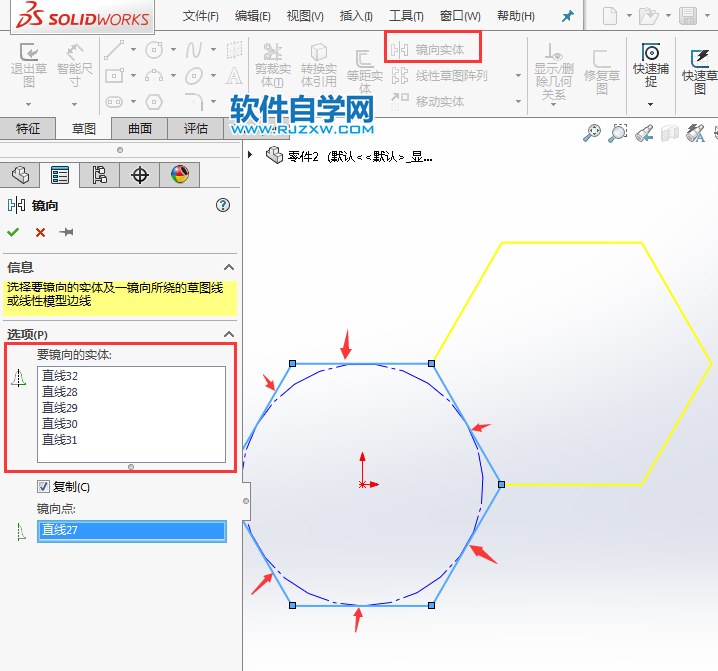718x671 pixels.
Task: Click the Previous View icon
Action: click(x=644, y=133)
